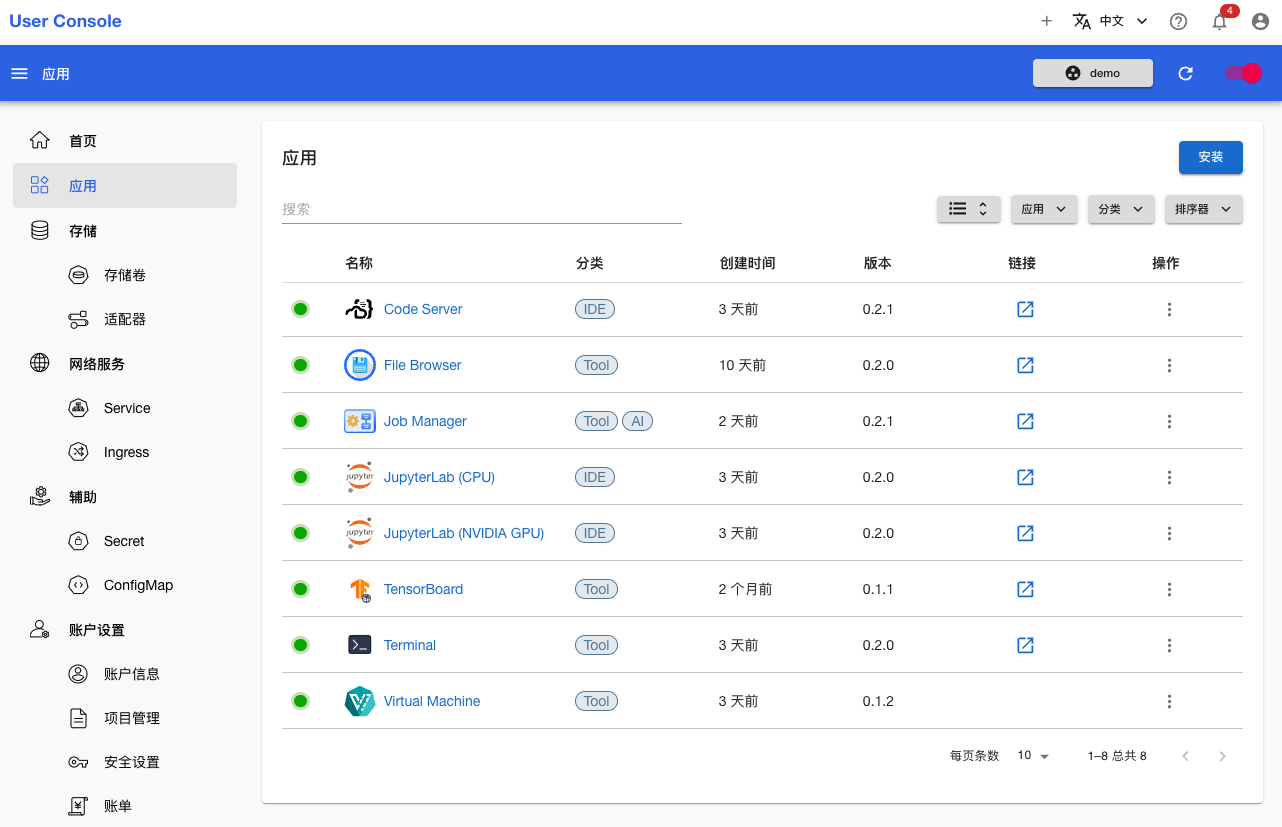Click the AI tag on Job Manager
The height and width of the screenshot is (827, 1282).
[637, 421]
